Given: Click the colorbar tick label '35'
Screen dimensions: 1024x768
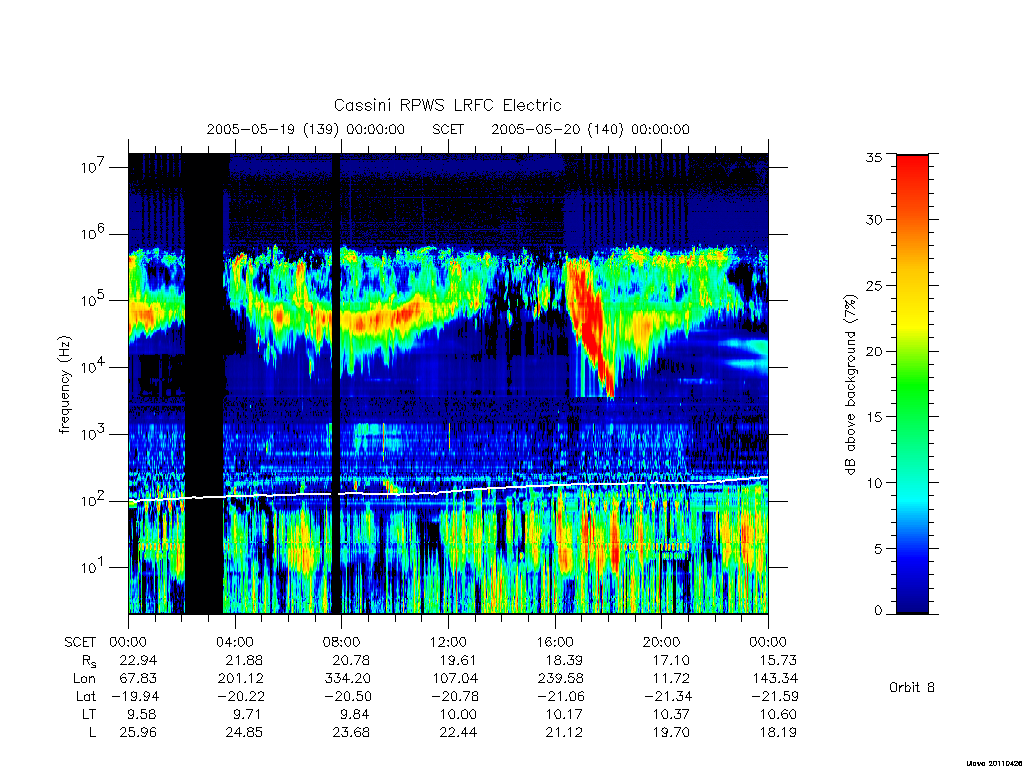Looking at the screenshot, I should (x=874, y=157).
